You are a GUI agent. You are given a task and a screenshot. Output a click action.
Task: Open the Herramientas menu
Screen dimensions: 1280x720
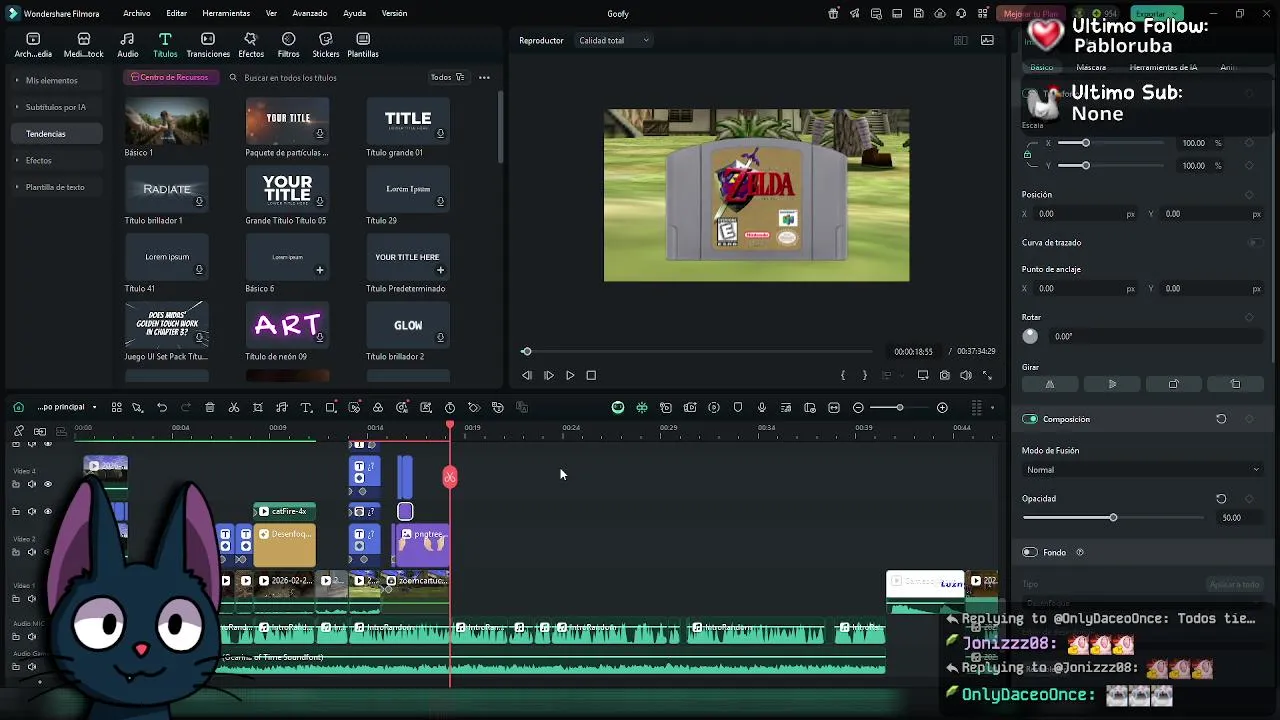click(226, 14)
